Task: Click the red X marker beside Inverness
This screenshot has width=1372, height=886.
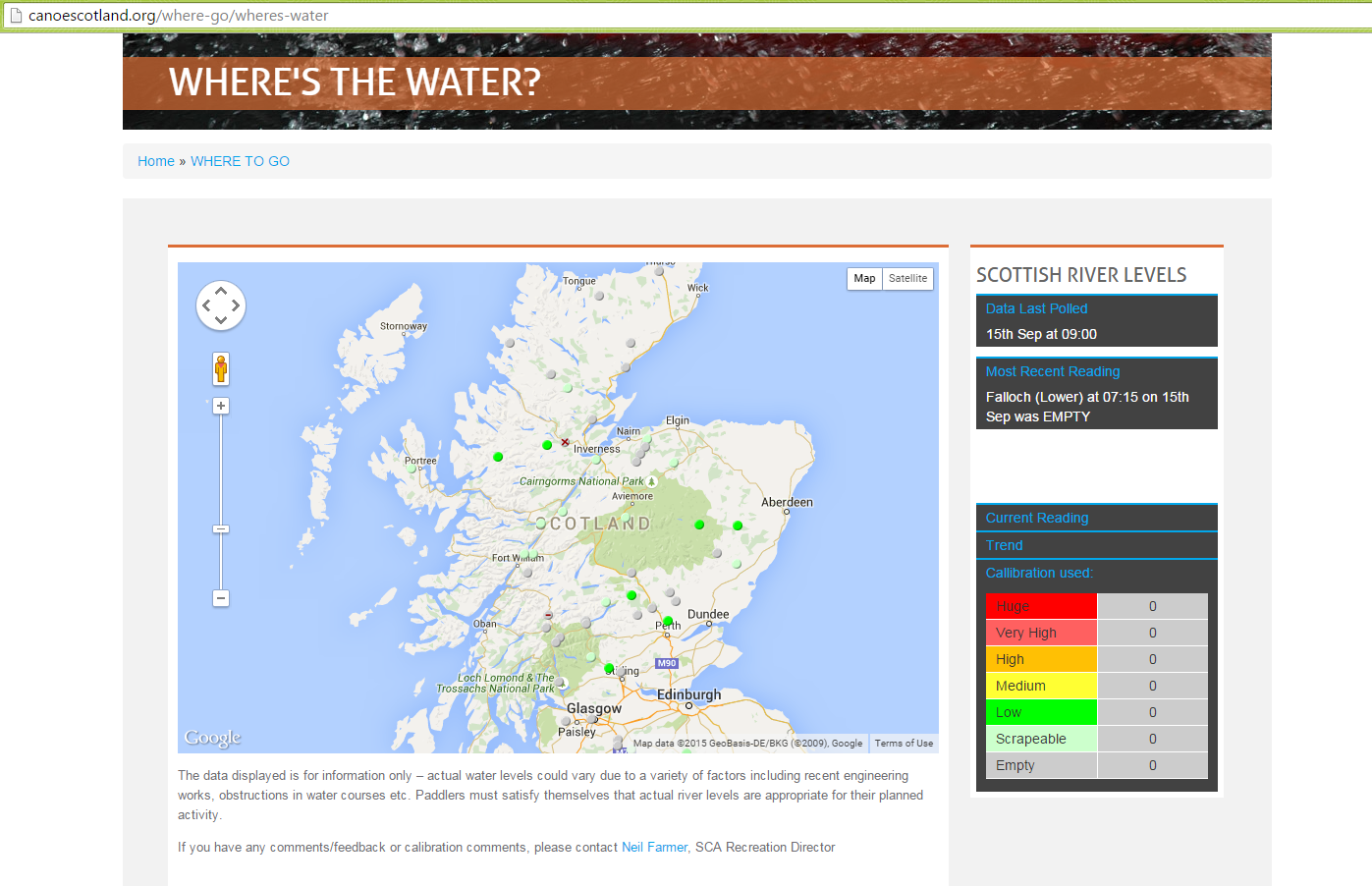Action: 565,442
